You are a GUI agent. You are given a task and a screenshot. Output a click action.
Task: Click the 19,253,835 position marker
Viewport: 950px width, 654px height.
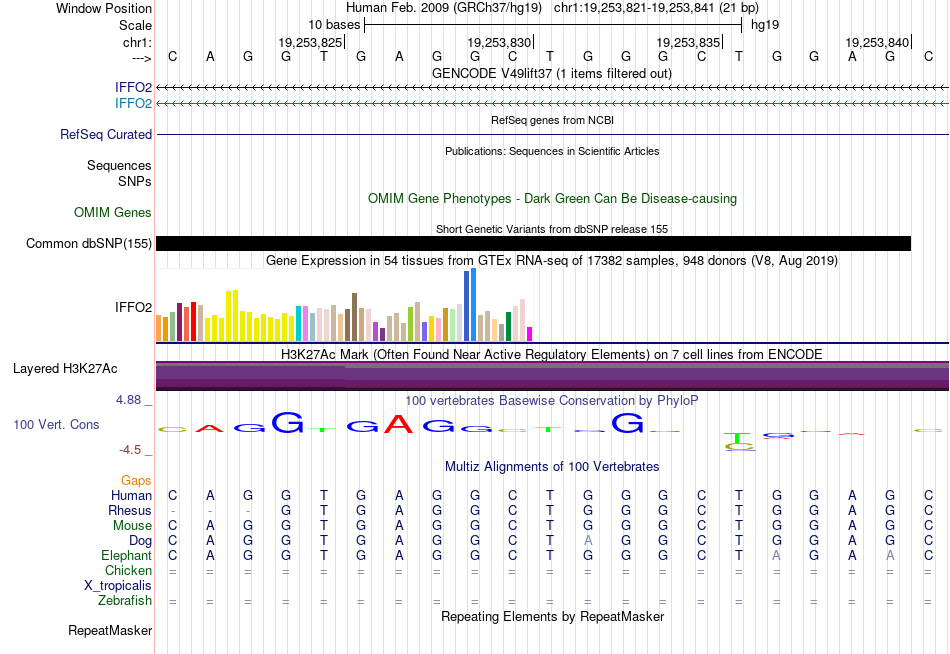point(689,42)
